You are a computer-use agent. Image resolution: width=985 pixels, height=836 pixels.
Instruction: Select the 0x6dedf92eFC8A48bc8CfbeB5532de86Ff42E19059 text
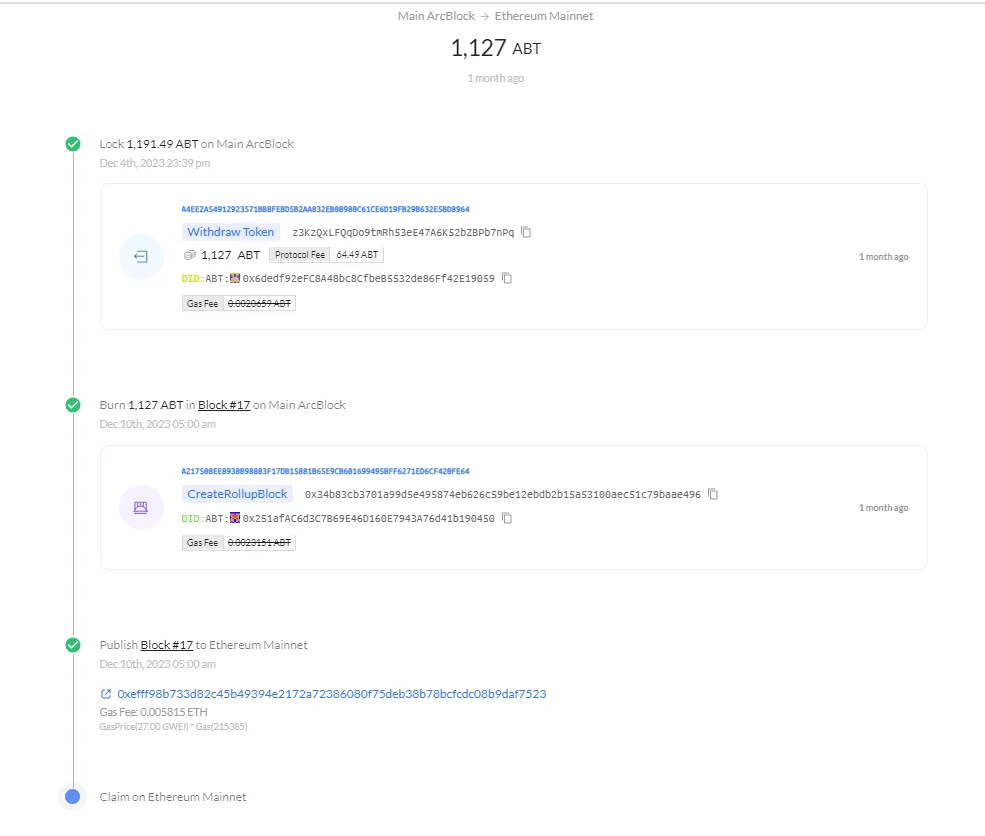point(369,278)
